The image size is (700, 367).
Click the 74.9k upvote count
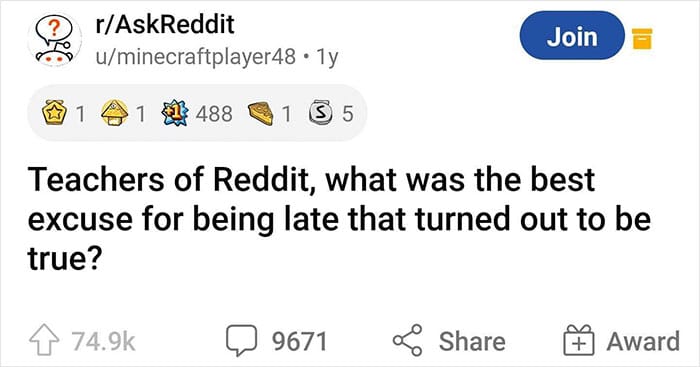[104, 342]
